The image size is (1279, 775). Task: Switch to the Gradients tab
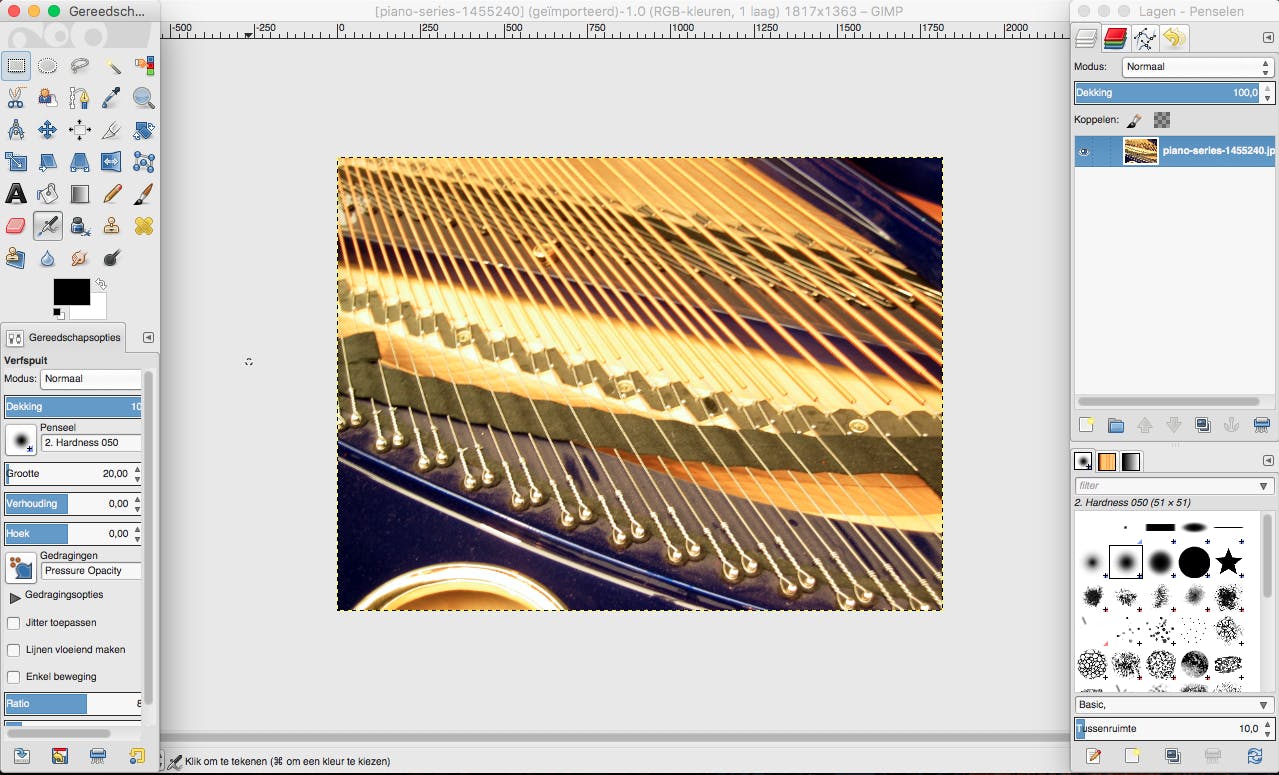[x=1131, y=462]
